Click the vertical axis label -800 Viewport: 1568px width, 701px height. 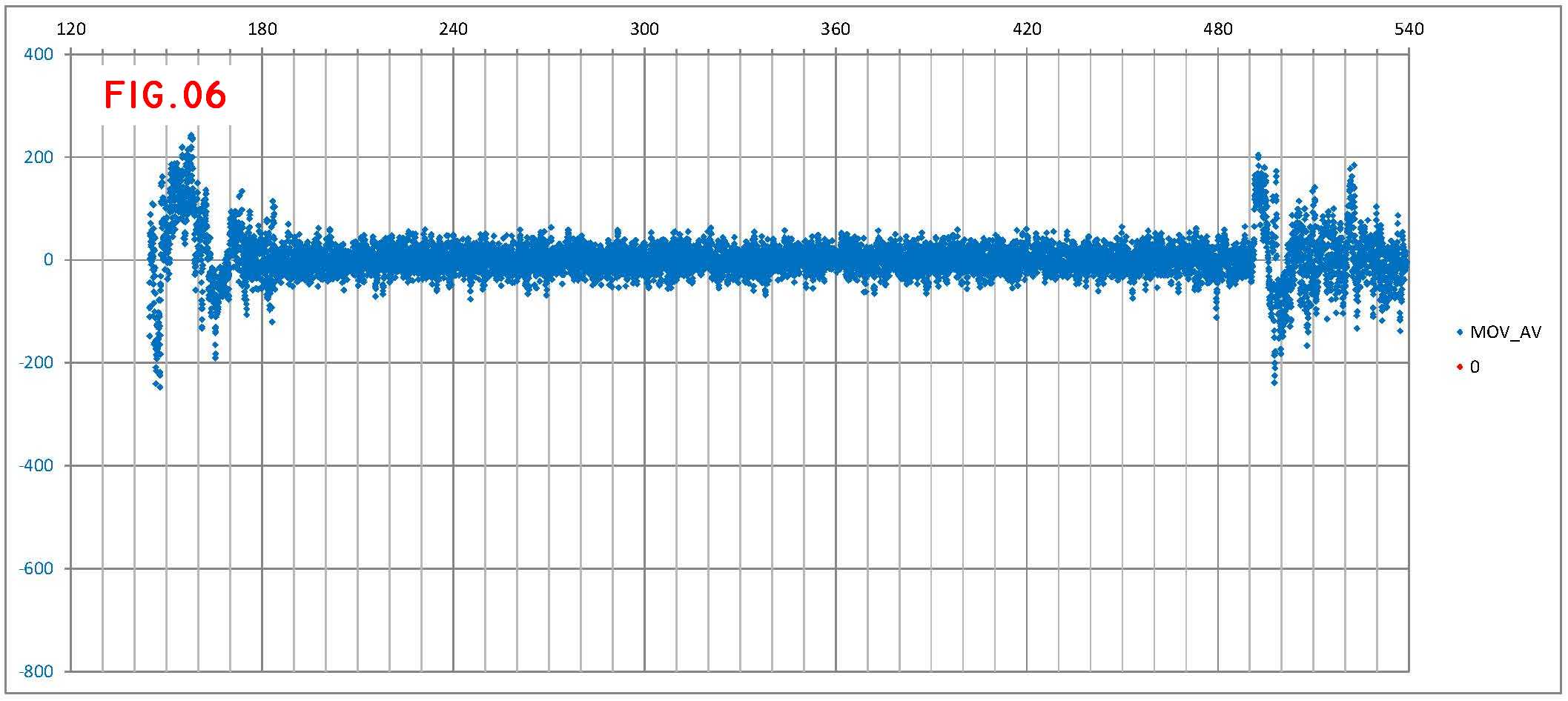pos(36,671)
